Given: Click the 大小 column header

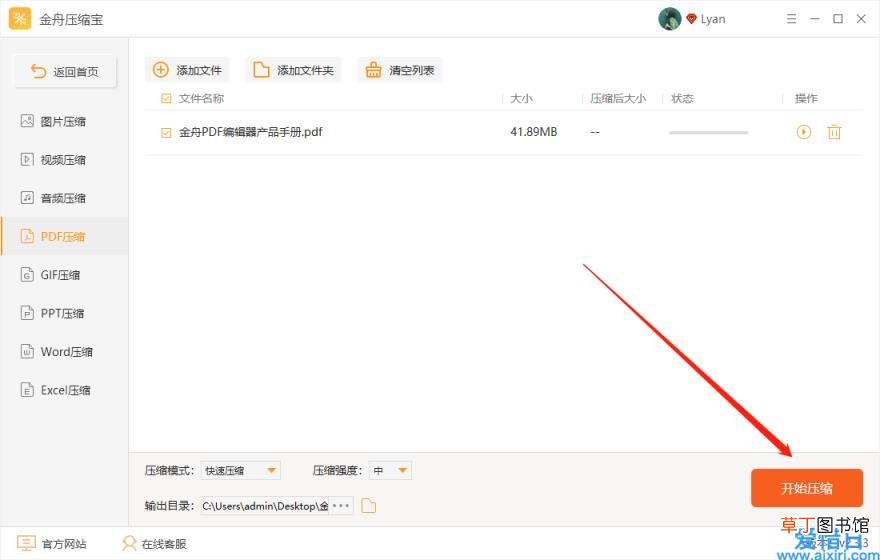Looking at the screenshot, I should (521, 98).
